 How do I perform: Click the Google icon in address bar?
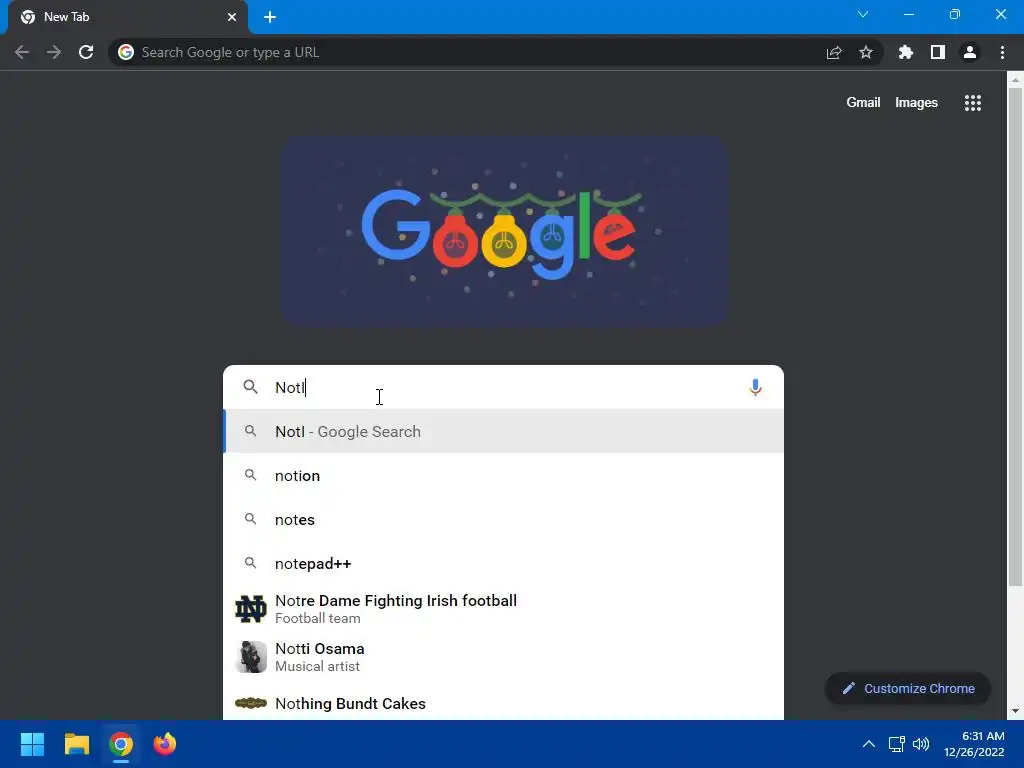click(126, 52)
